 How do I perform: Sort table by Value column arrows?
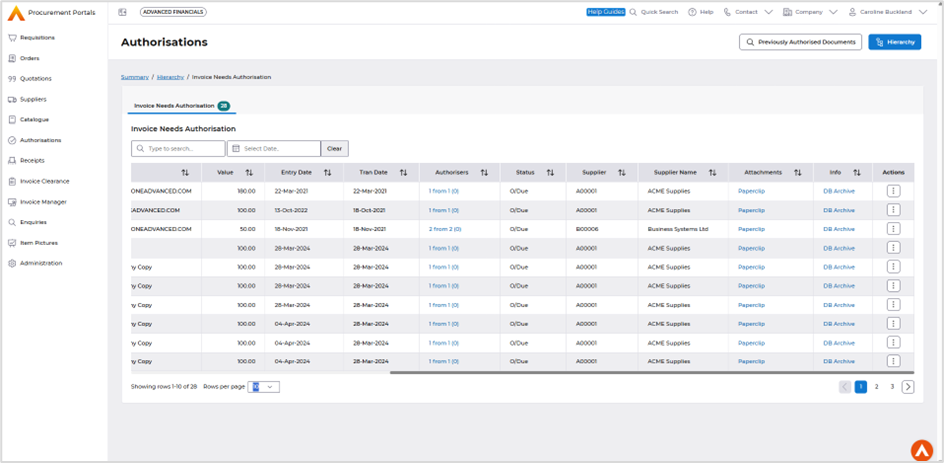(x=249, y=173)
